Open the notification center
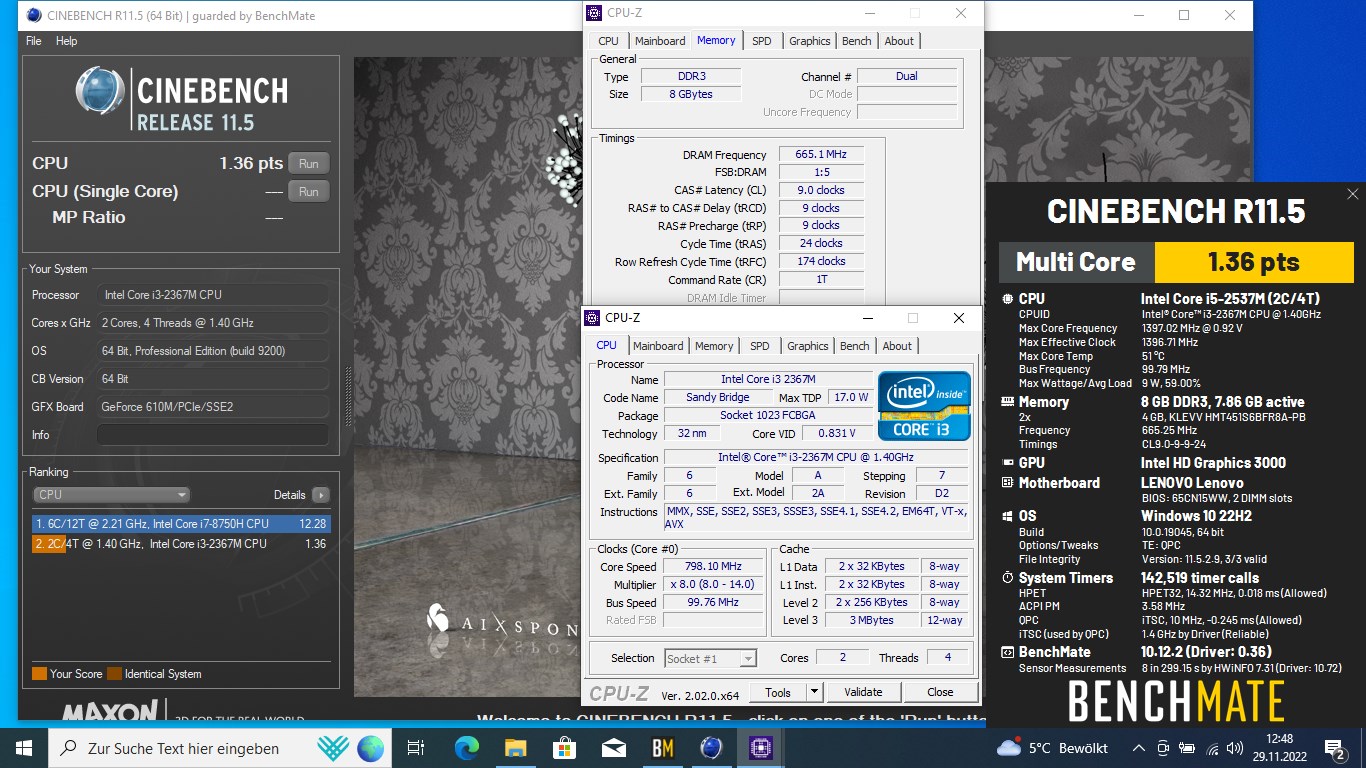The image size is (1366, 768). pos(1335,748)
